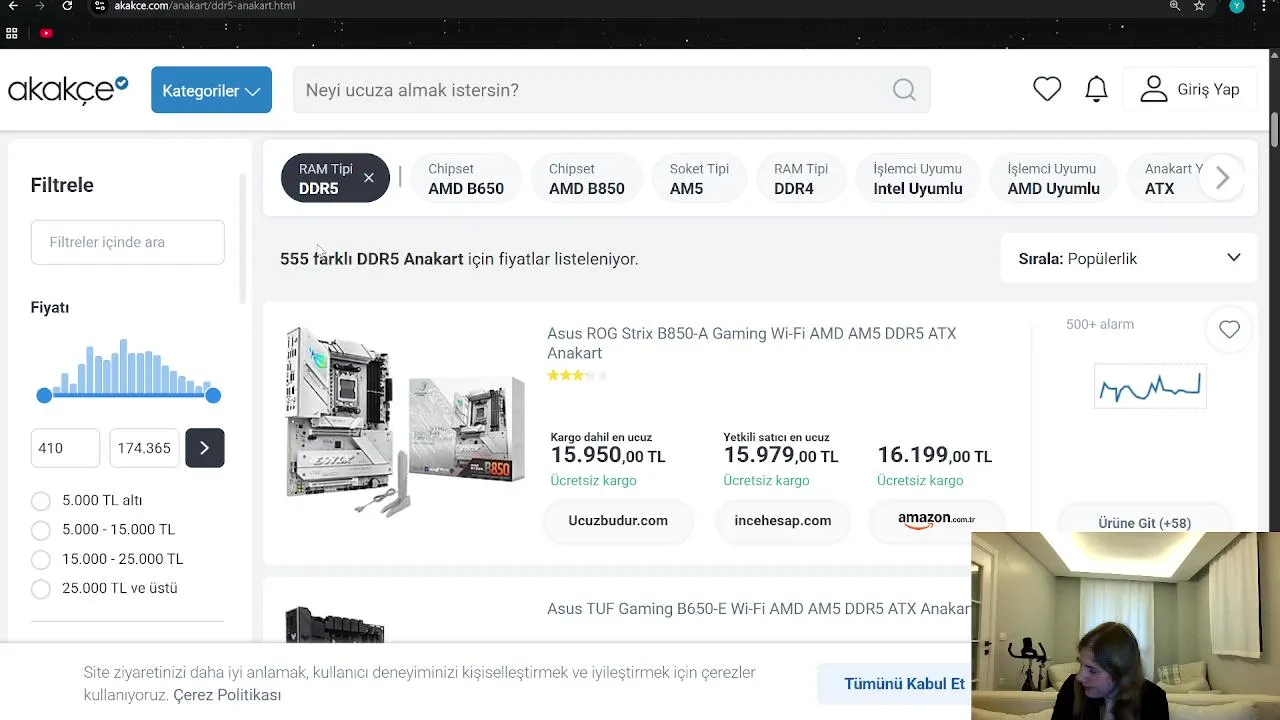1280x720 pixels.
Task: Filter by Chipset AMD B850
Action: (586, 179)
